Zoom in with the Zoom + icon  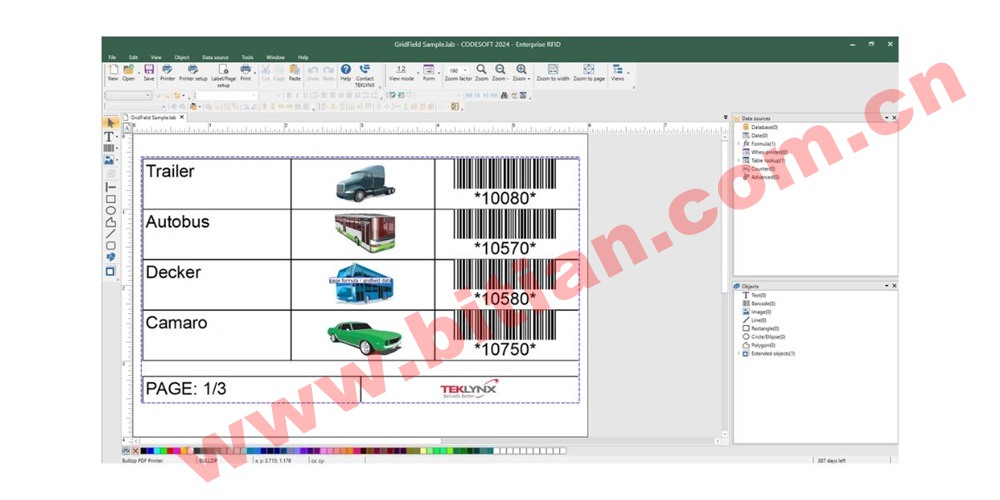coord(521,73)
